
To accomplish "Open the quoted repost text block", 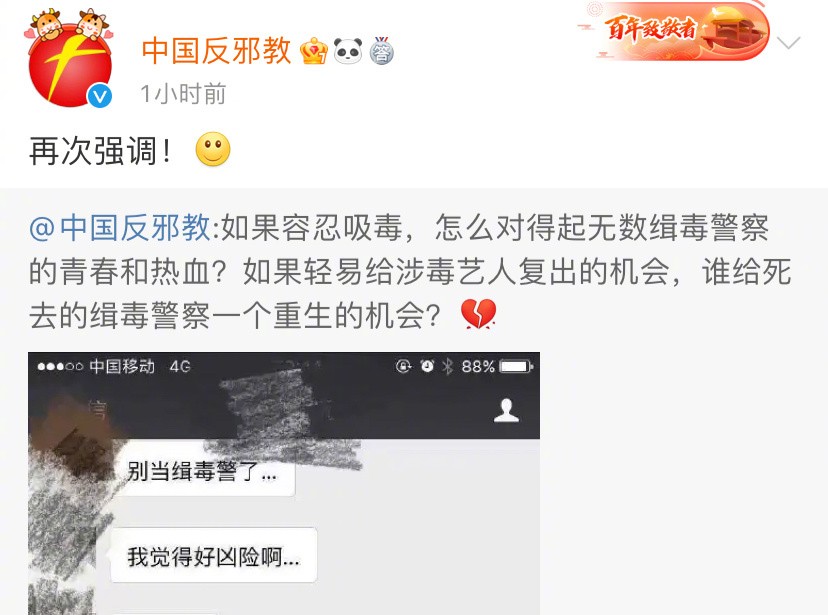I will [410, 271].
